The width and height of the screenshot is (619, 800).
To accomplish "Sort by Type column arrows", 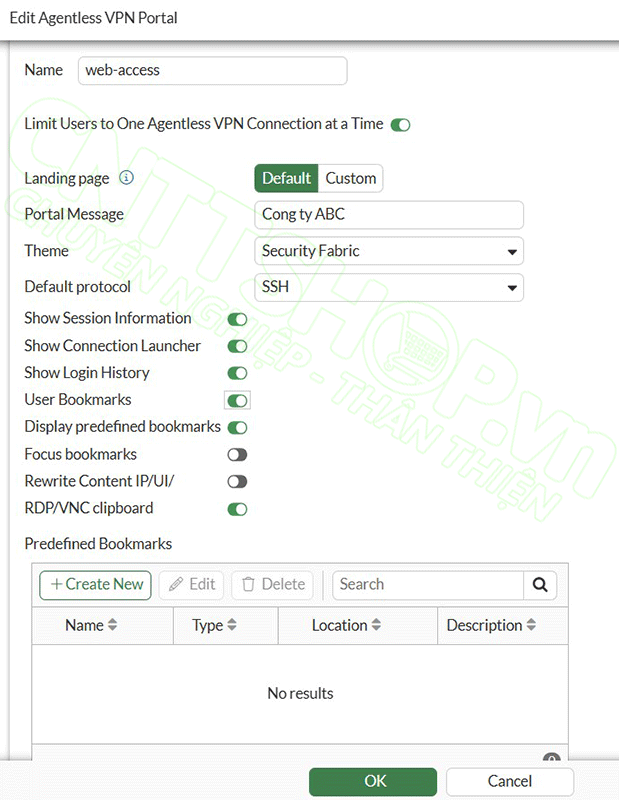I will (x=232, y=626).
